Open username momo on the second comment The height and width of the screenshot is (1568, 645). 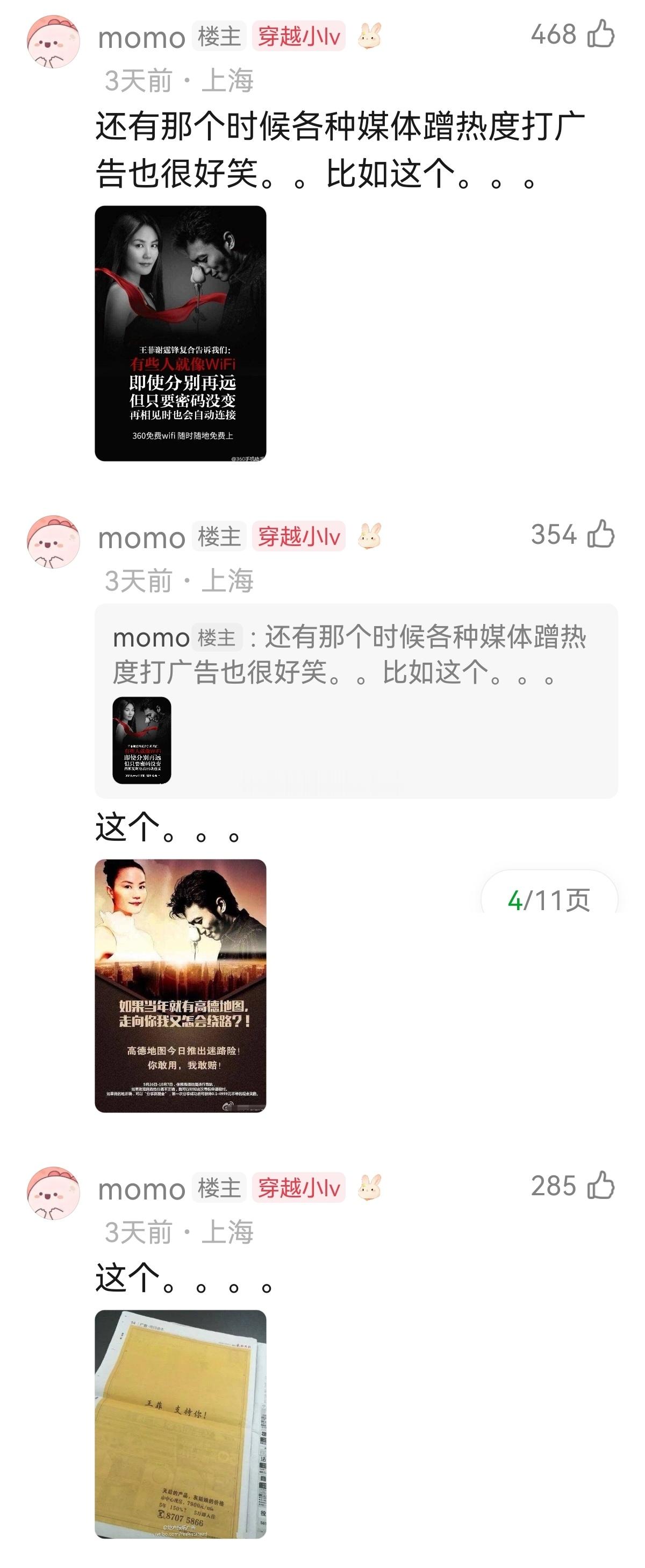142,537
